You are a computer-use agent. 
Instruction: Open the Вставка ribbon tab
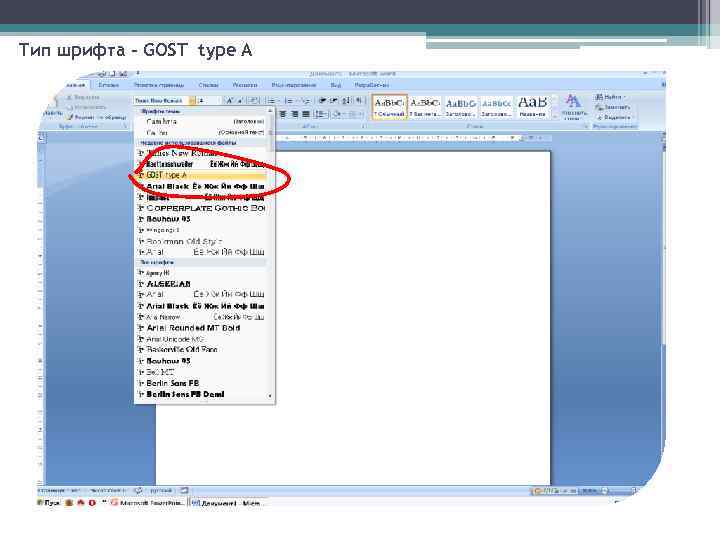pos(109,85)
